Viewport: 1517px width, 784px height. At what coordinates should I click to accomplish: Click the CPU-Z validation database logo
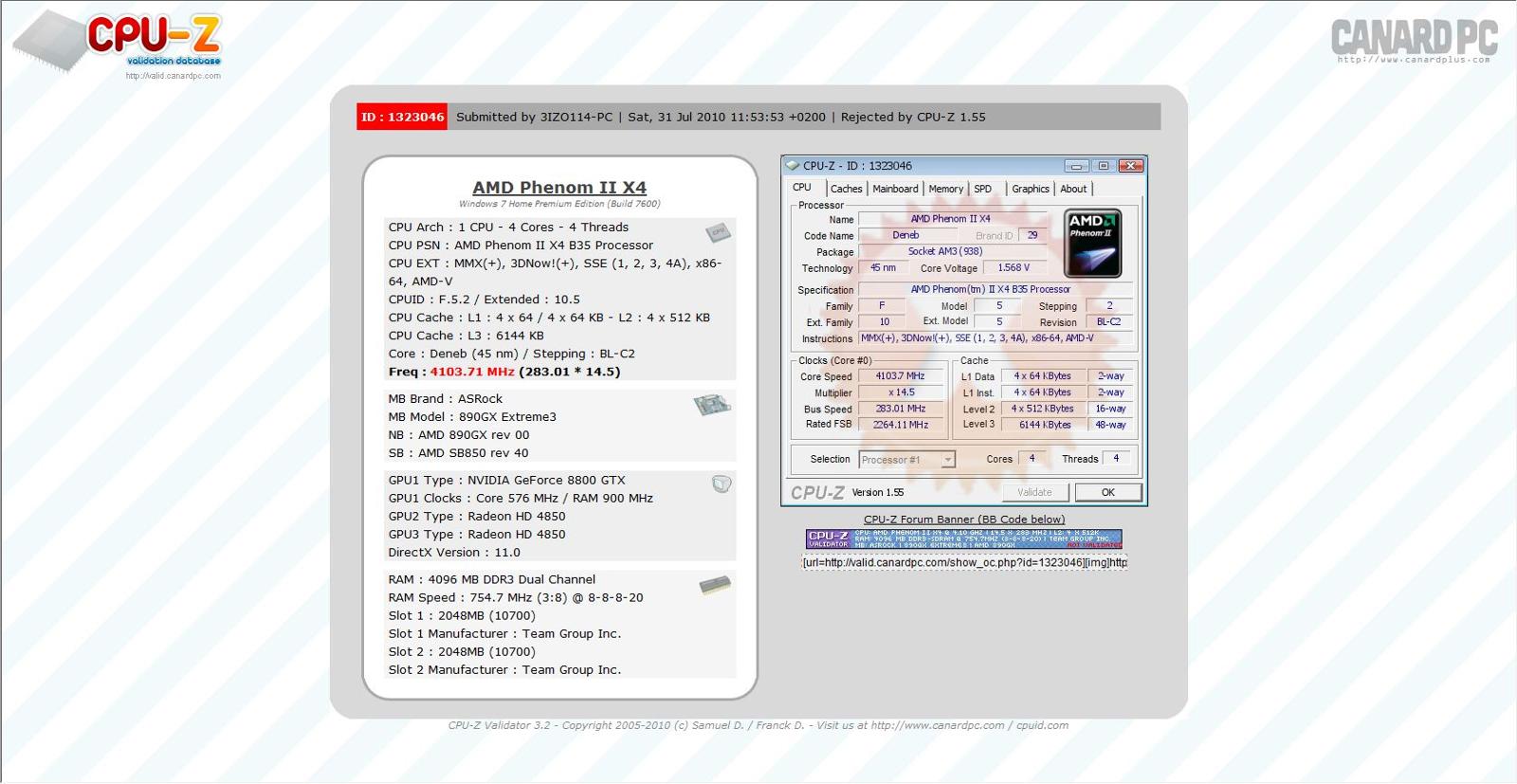pos(118,41)
